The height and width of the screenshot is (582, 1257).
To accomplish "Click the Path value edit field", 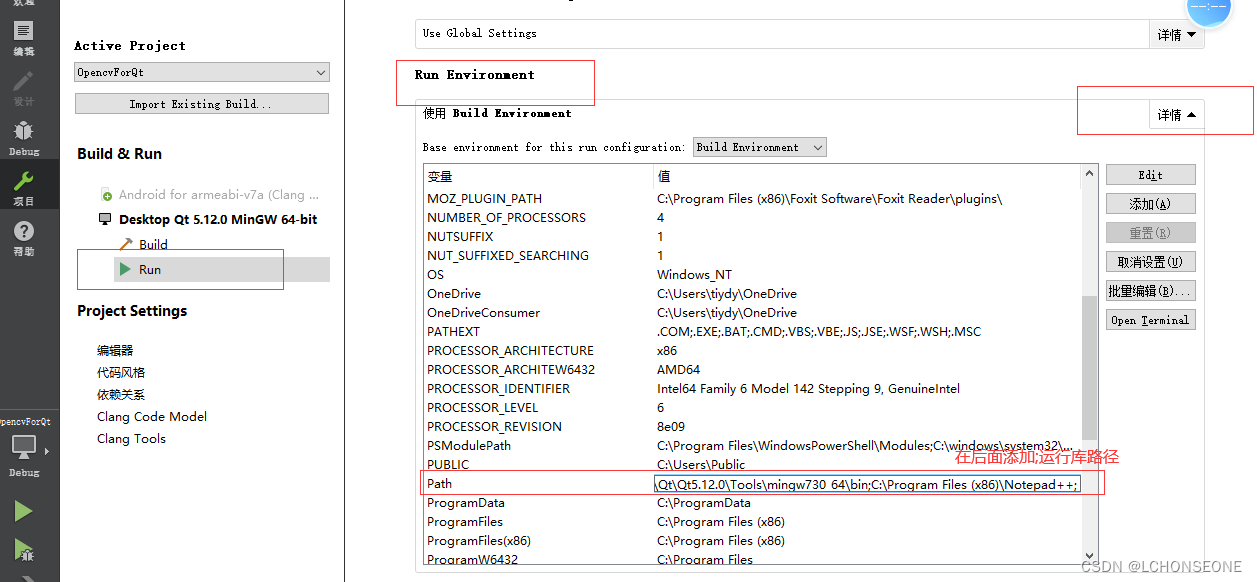I will pos(867,484).
